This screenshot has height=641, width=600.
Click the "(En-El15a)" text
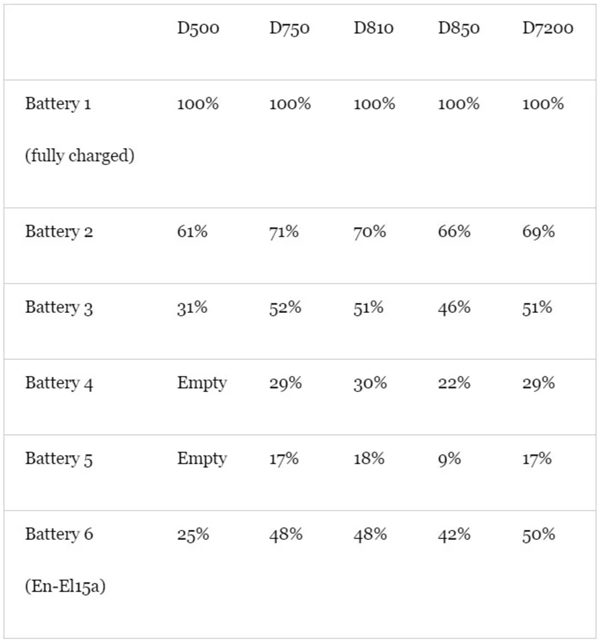(66, 587)
